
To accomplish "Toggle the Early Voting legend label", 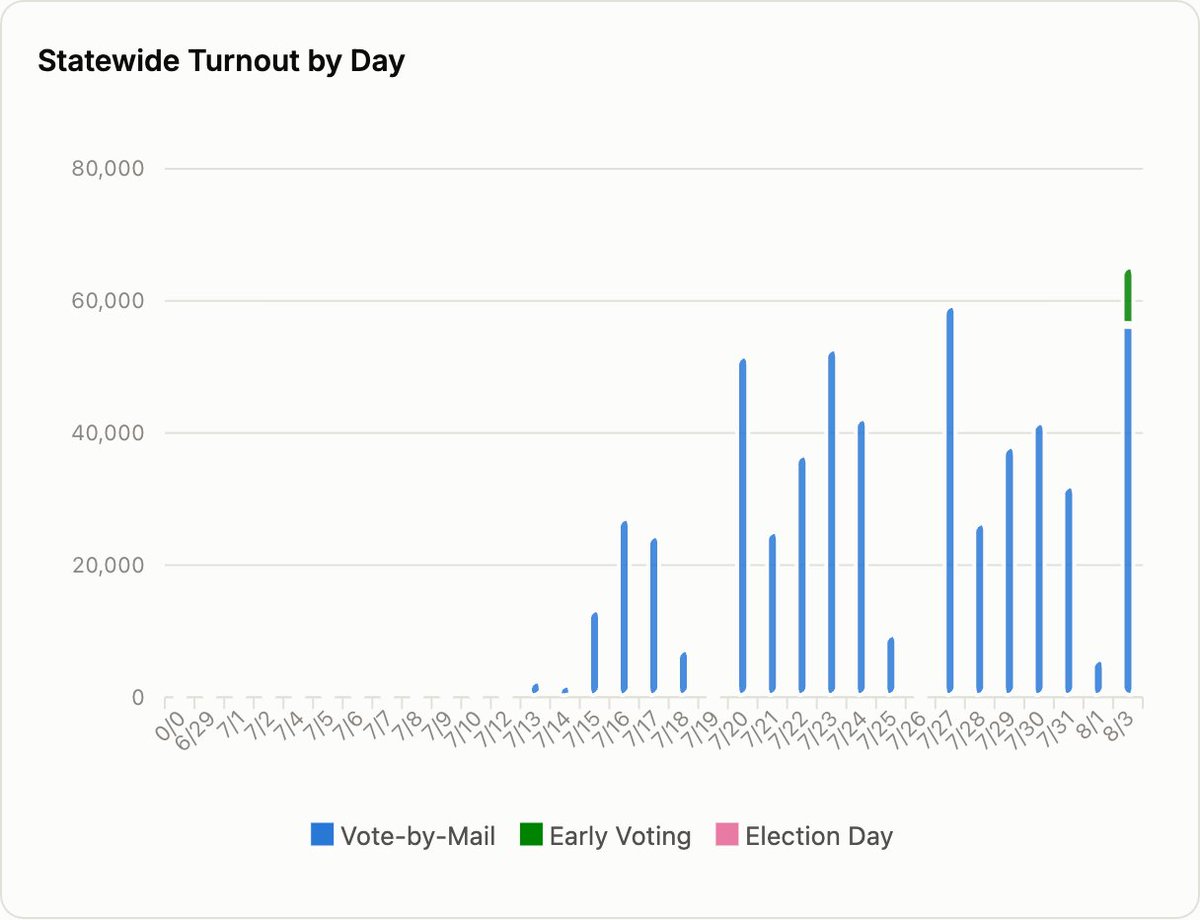I will [620, 836].
